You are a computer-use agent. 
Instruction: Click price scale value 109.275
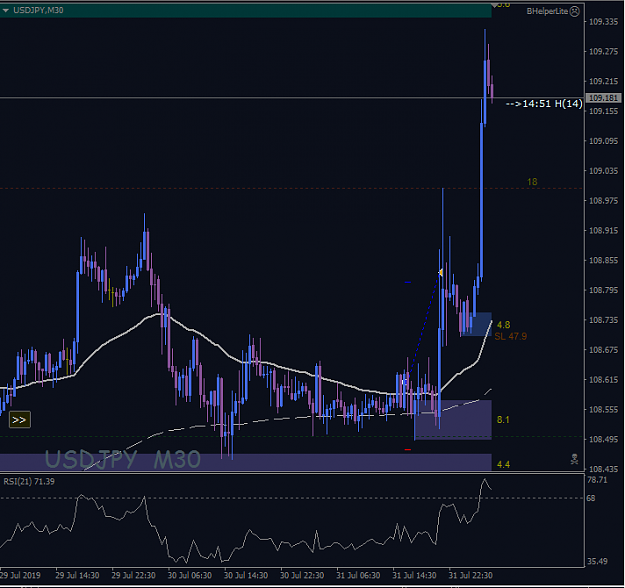pos(603,51)
